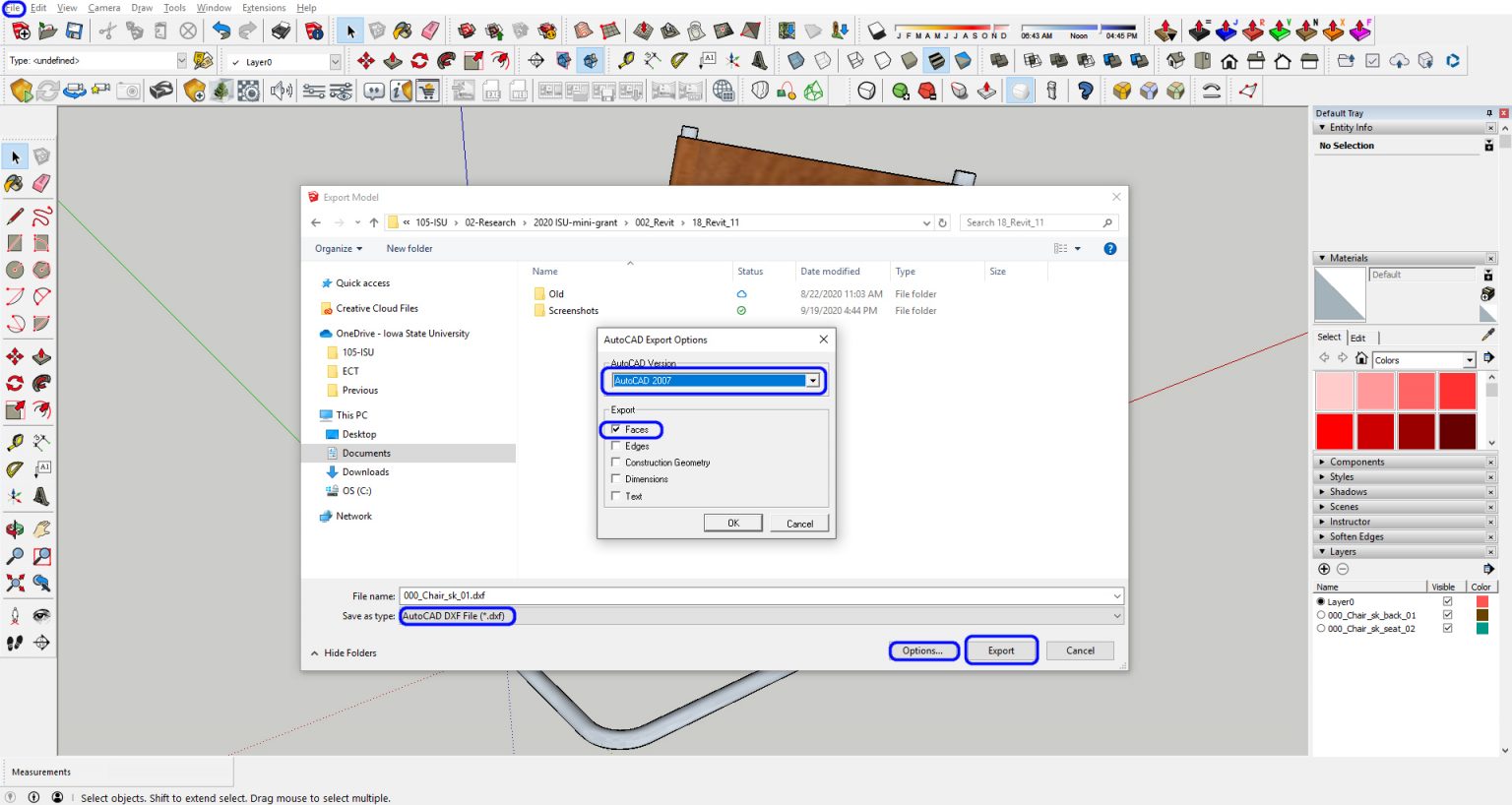Select the Zoom magnifier tool
This screenshot has width=1512, height=805.
point(15,556)
